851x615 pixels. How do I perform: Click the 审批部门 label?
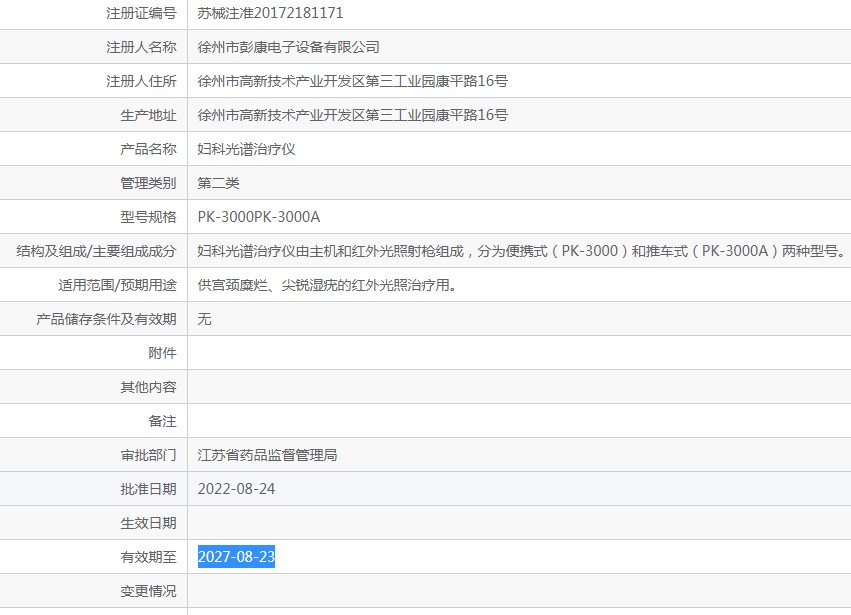click(x=148, y=455)
